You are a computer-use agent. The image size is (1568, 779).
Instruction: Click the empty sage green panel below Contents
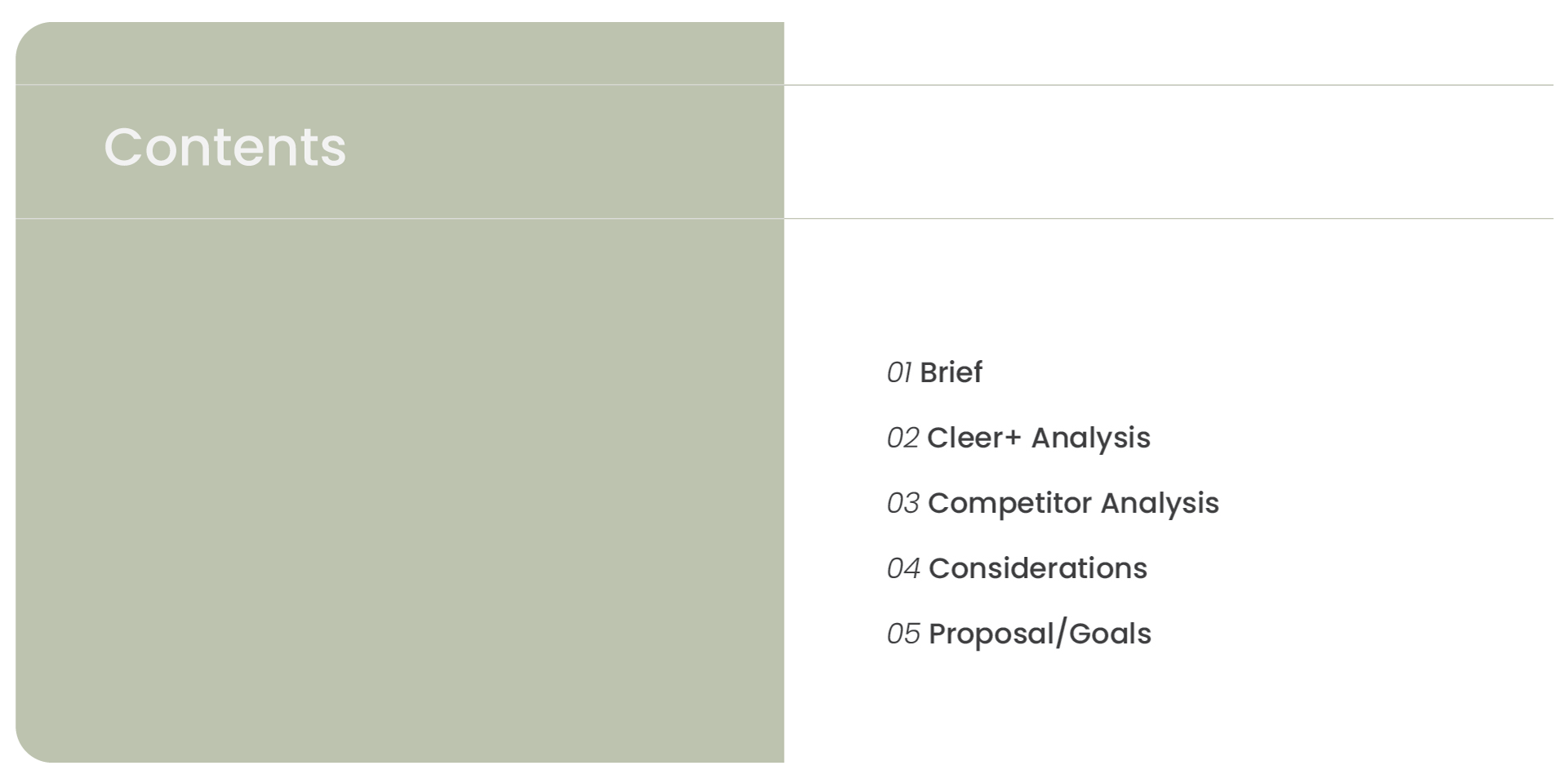coord(399,490)
